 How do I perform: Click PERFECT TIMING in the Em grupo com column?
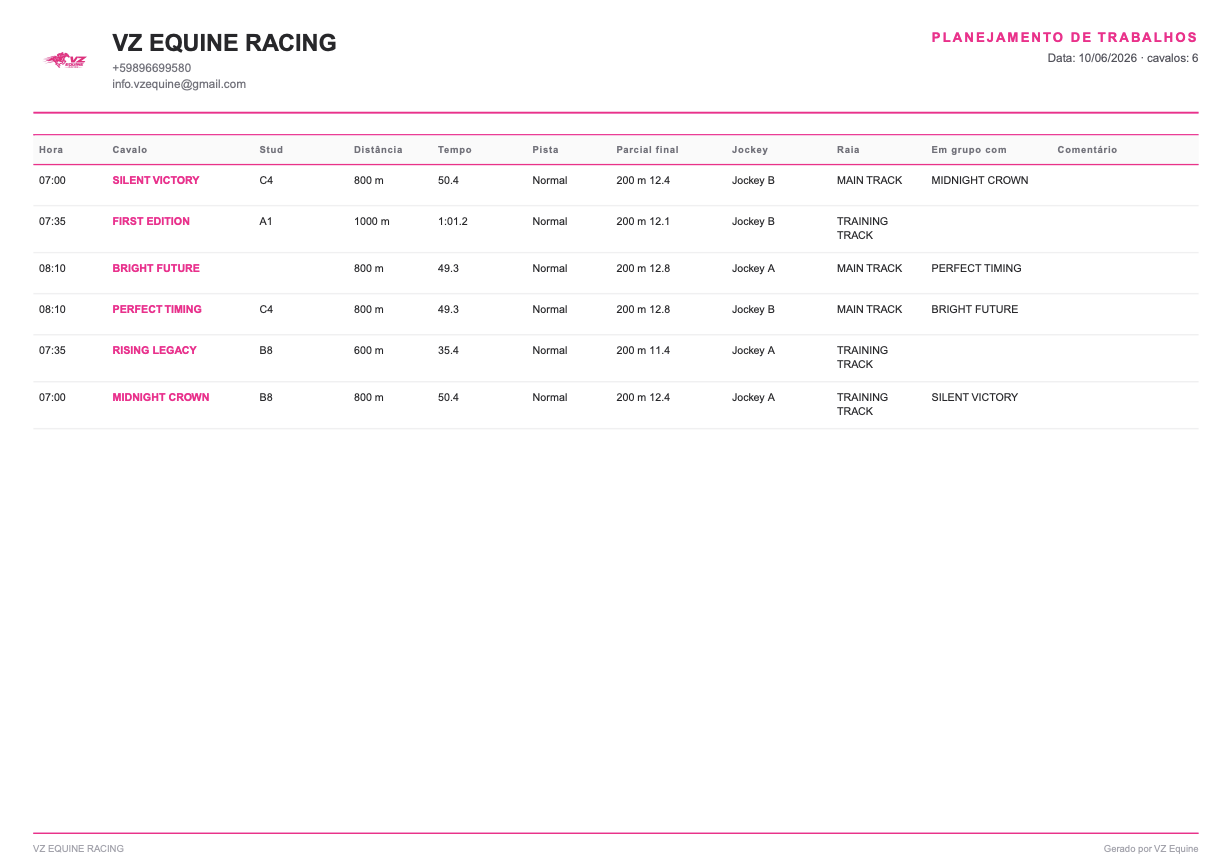point(977,268)
